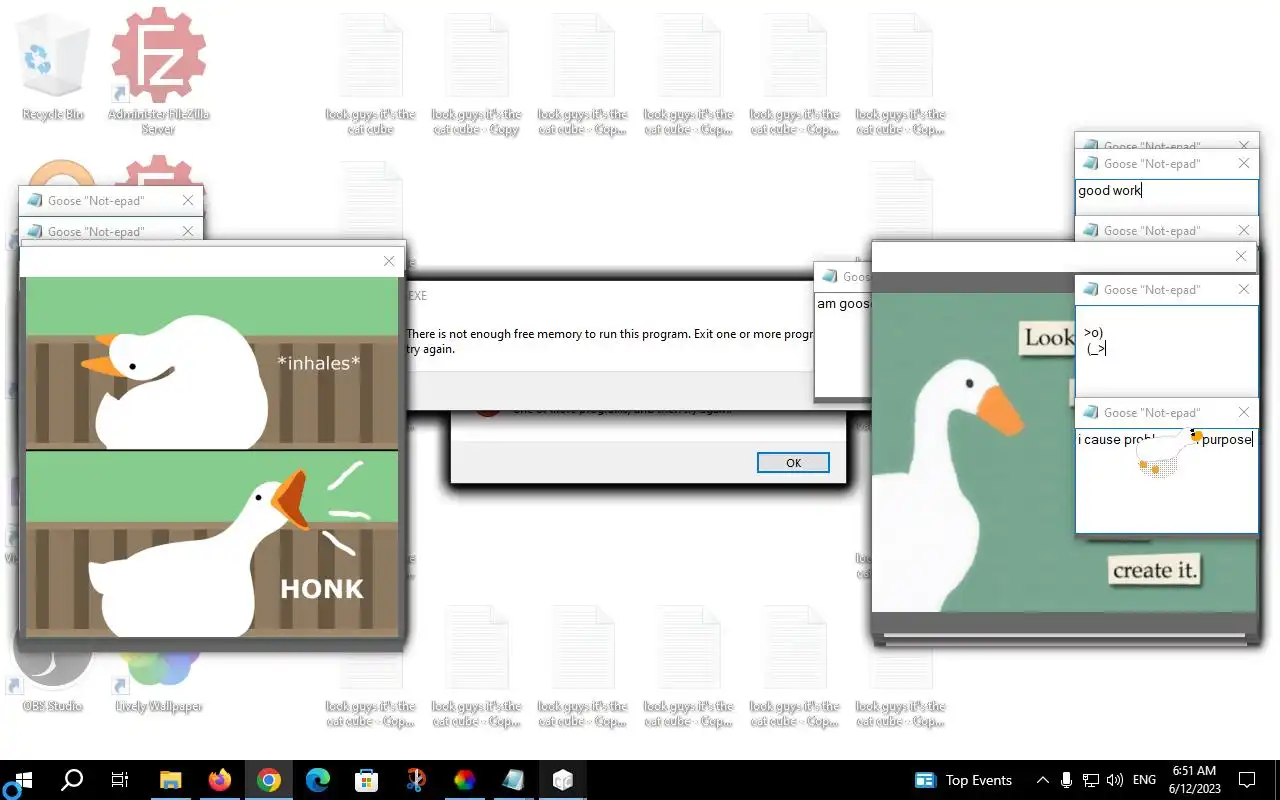Select the Lively Wallpaper desktop shortcut

pyautogui.click(x=158, y=668)
